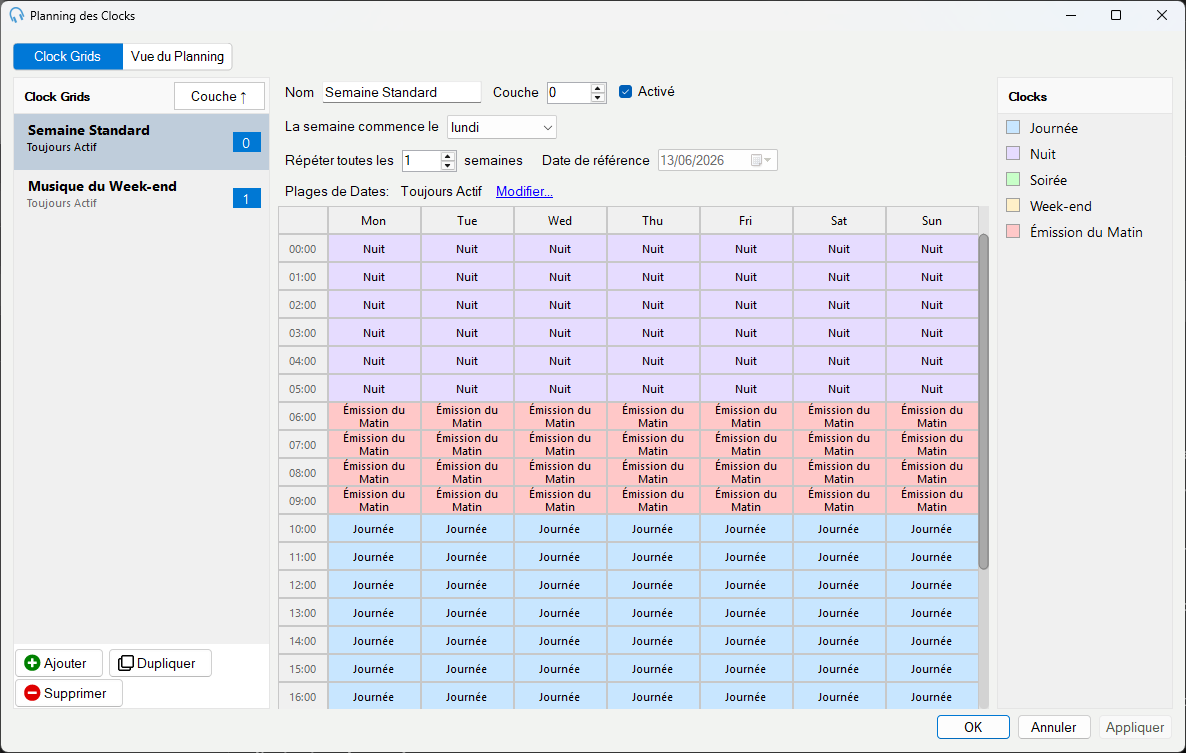Decrease Répéter toutes les weeks spinner

coord(448,165)
